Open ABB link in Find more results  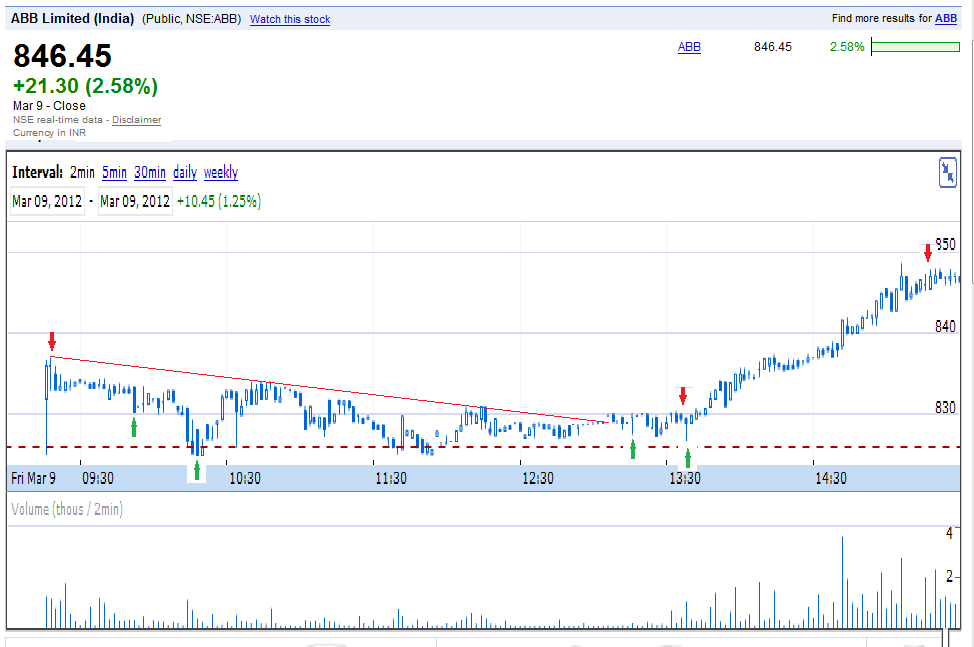(x=946, y=19)
